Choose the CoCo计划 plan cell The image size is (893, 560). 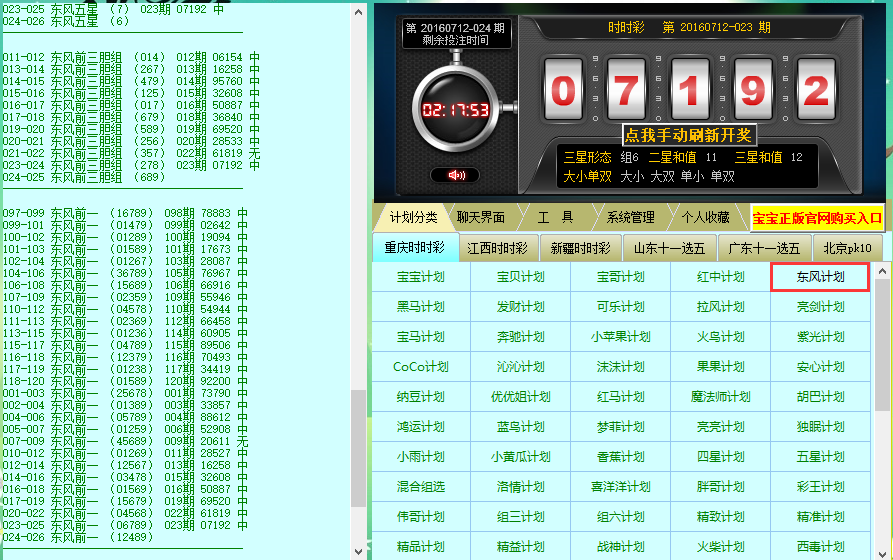coord(420,367)
